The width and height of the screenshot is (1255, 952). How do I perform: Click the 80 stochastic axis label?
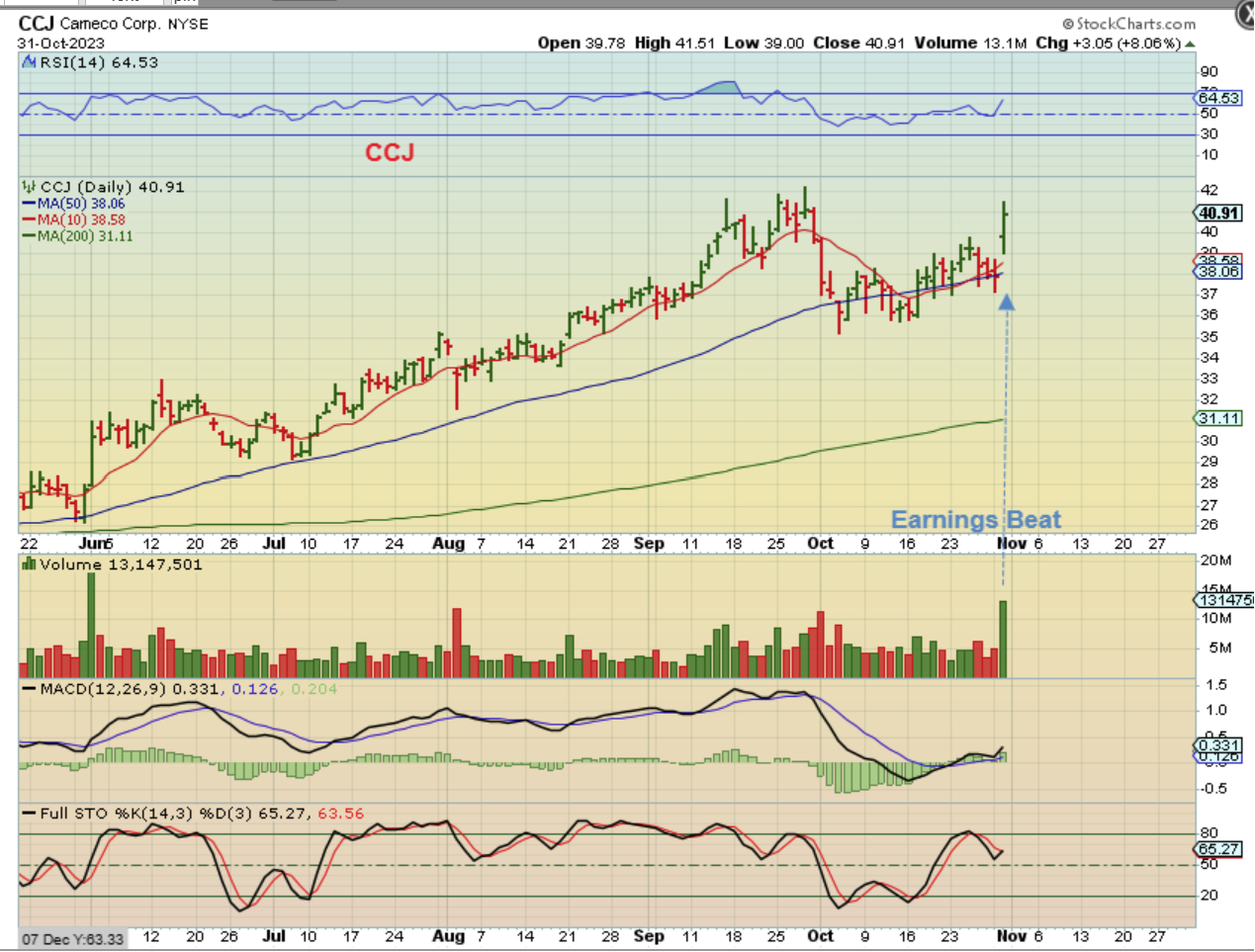pos(1210,832)
